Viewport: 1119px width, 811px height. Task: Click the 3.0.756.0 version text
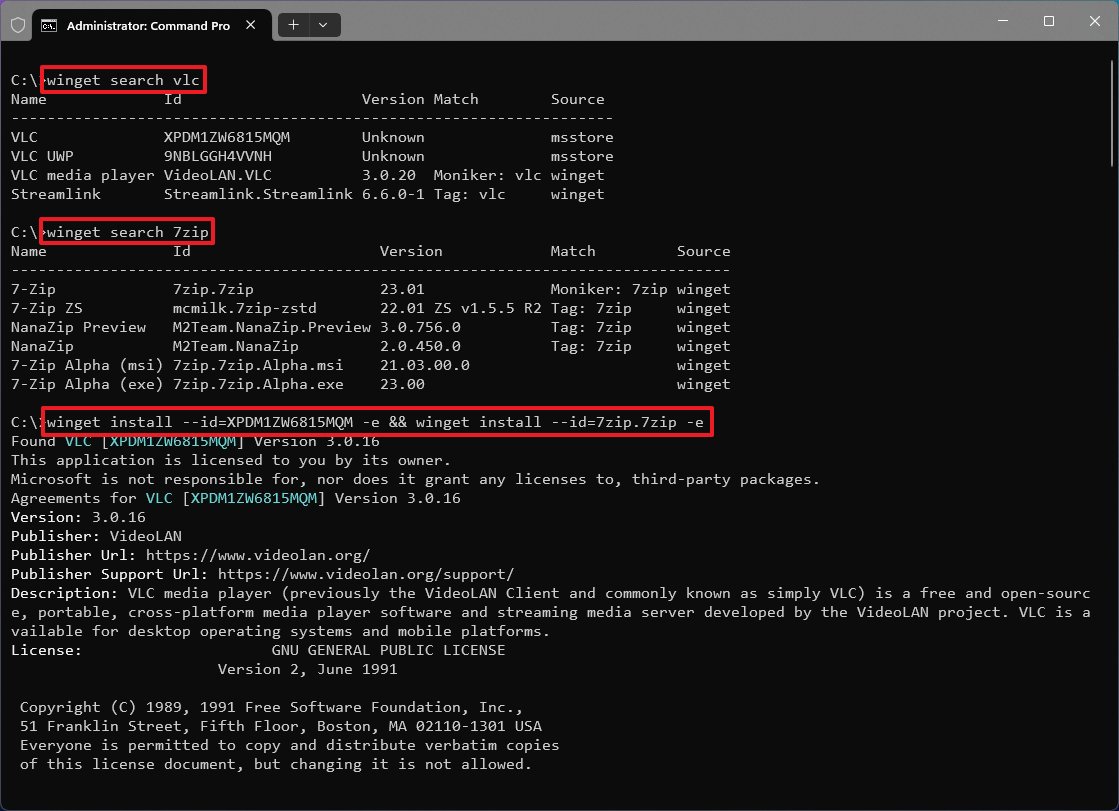pos(420,327)
